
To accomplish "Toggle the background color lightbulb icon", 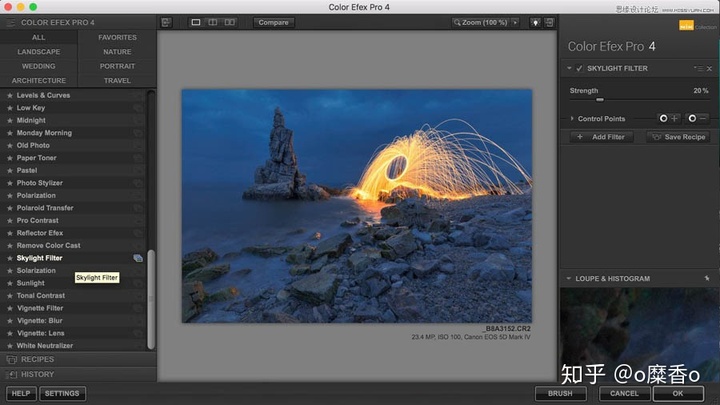I will (535, 22).
